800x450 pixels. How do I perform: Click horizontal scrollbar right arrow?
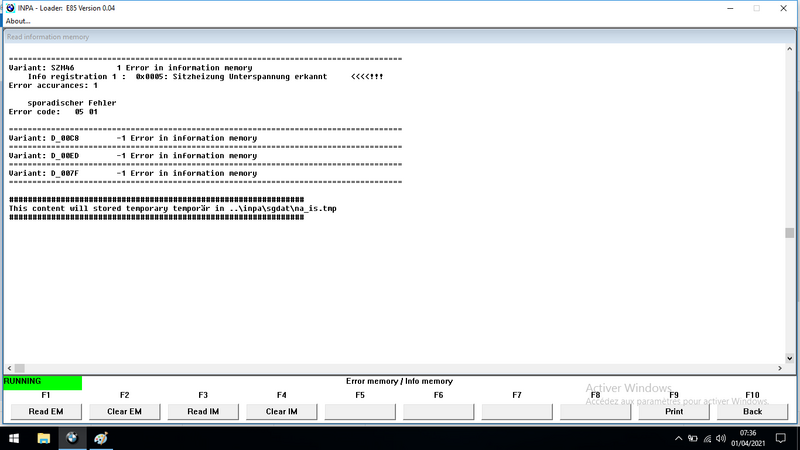[x=780, y=368]
